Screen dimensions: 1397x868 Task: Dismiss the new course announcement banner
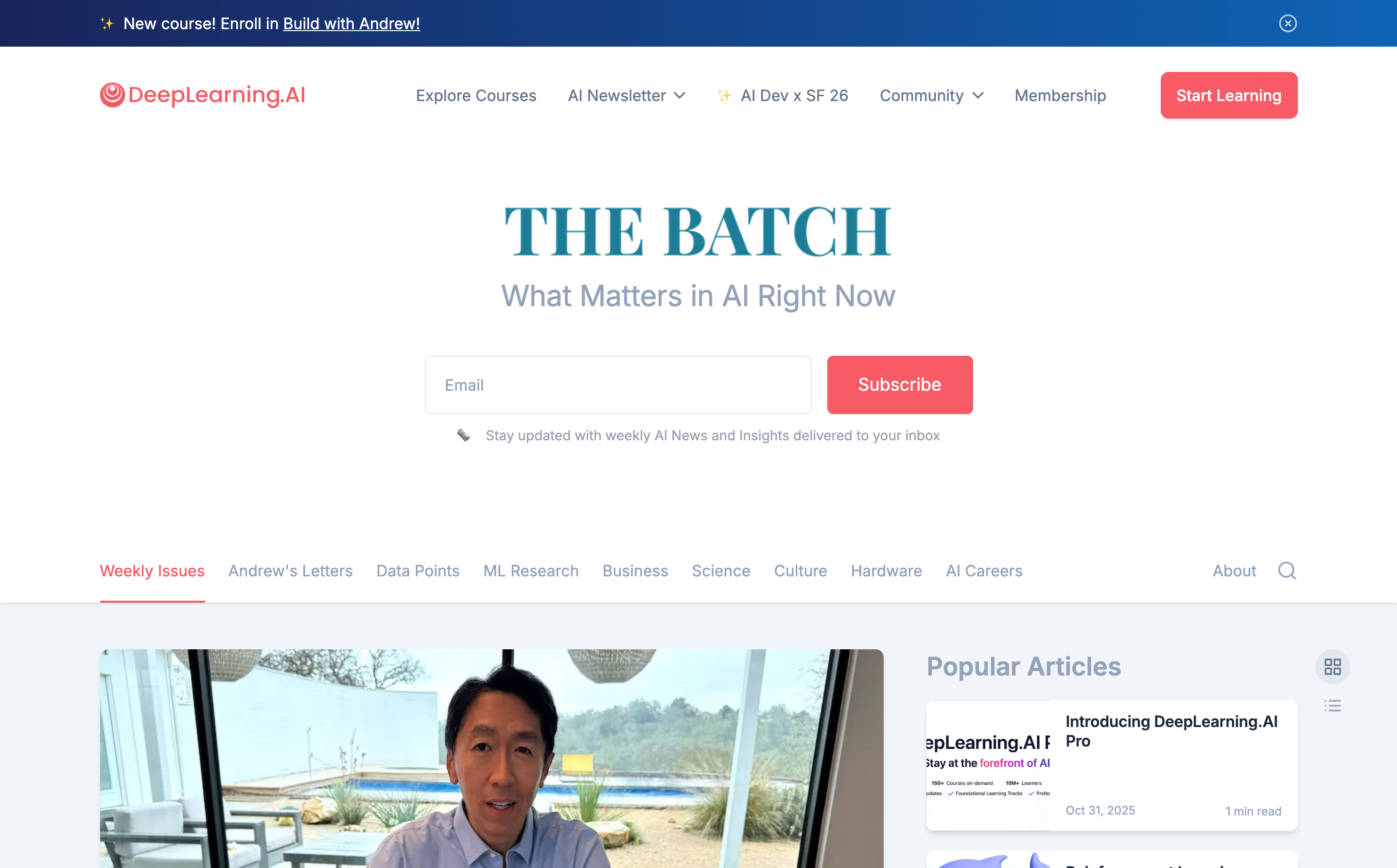pyautogui.click(x=1287, y=23)
